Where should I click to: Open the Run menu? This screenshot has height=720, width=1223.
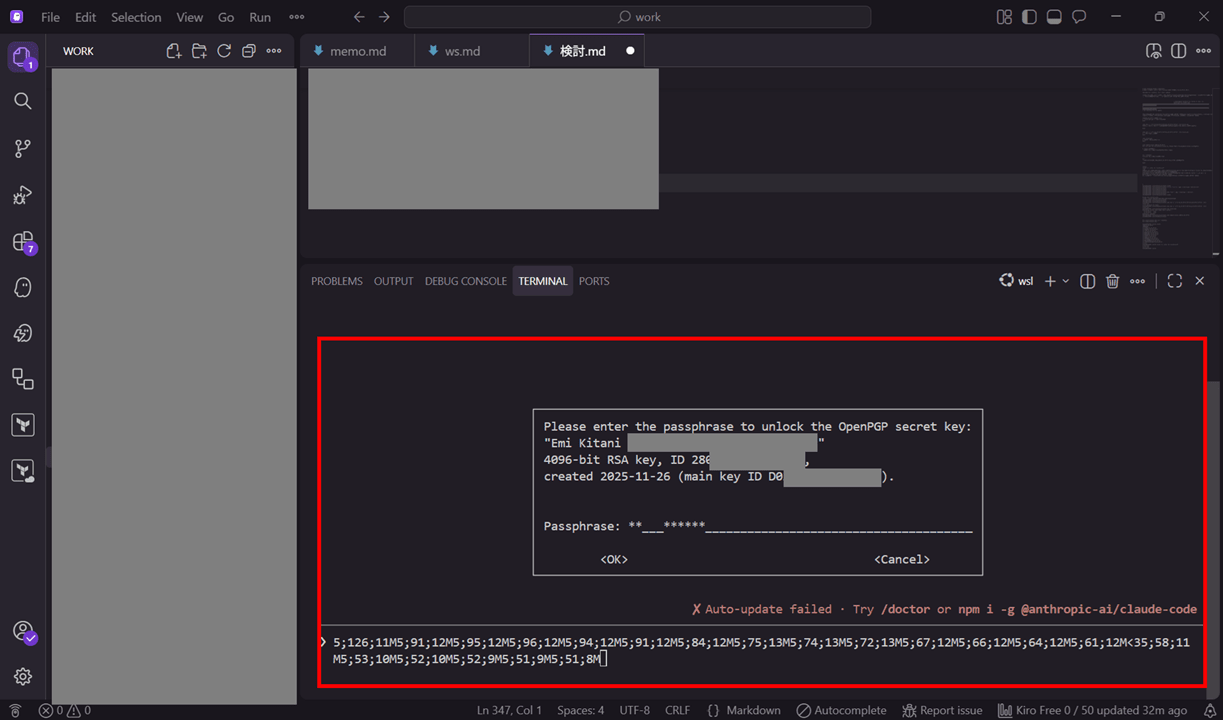pos(260,17)
